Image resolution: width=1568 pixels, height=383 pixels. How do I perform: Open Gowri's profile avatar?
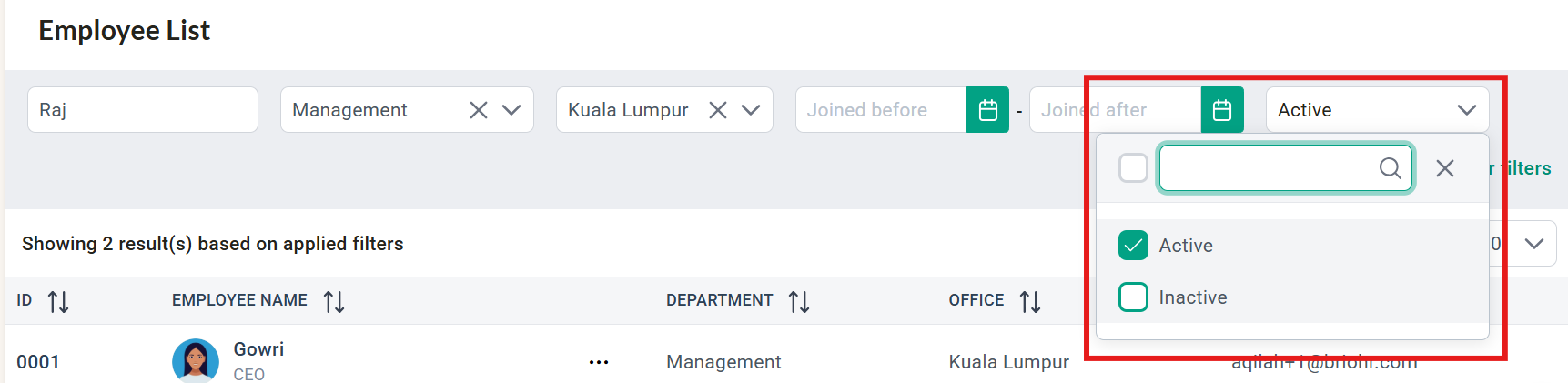196,360
